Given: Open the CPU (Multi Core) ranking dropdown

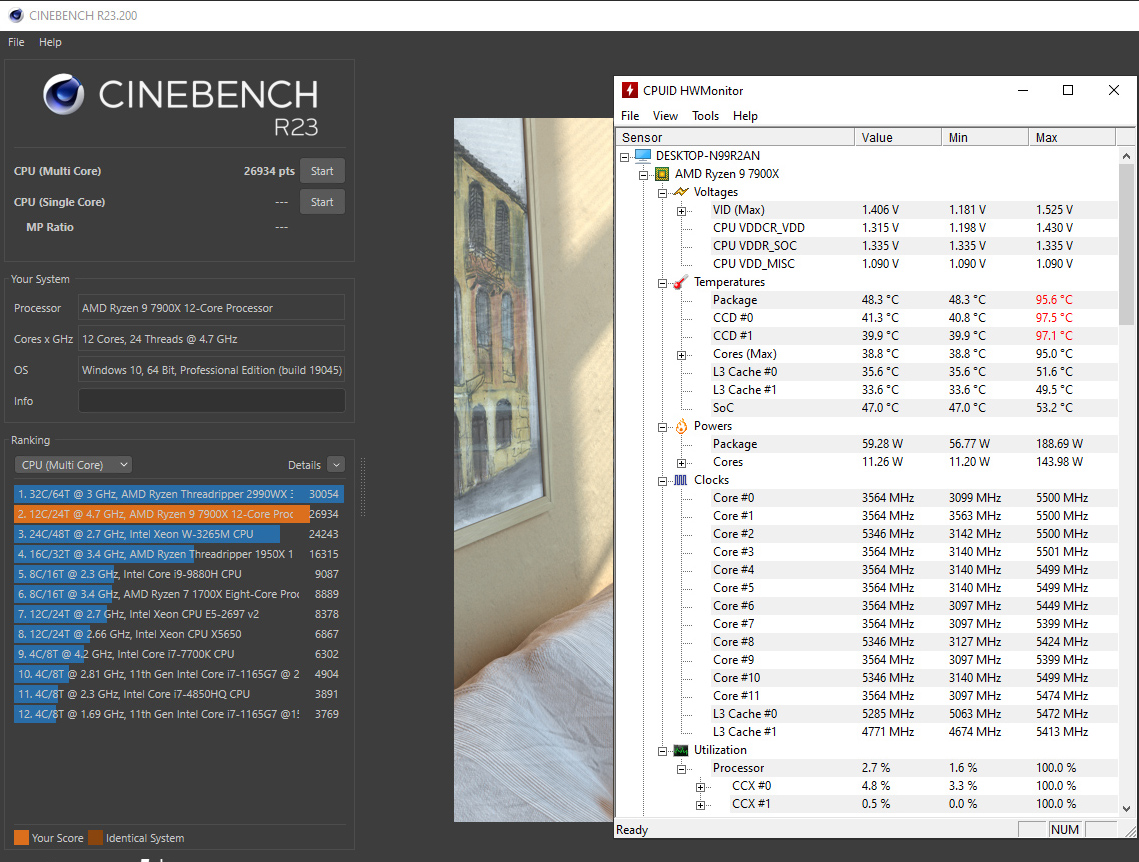Looking at the screenshot, I should 73,465.
